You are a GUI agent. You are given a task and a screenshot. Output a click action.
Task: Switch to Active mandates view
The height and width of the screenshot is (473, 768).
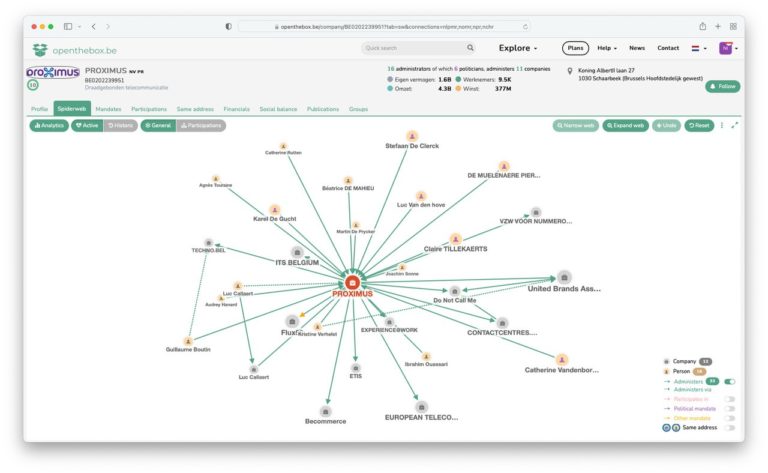pos(87,125)
